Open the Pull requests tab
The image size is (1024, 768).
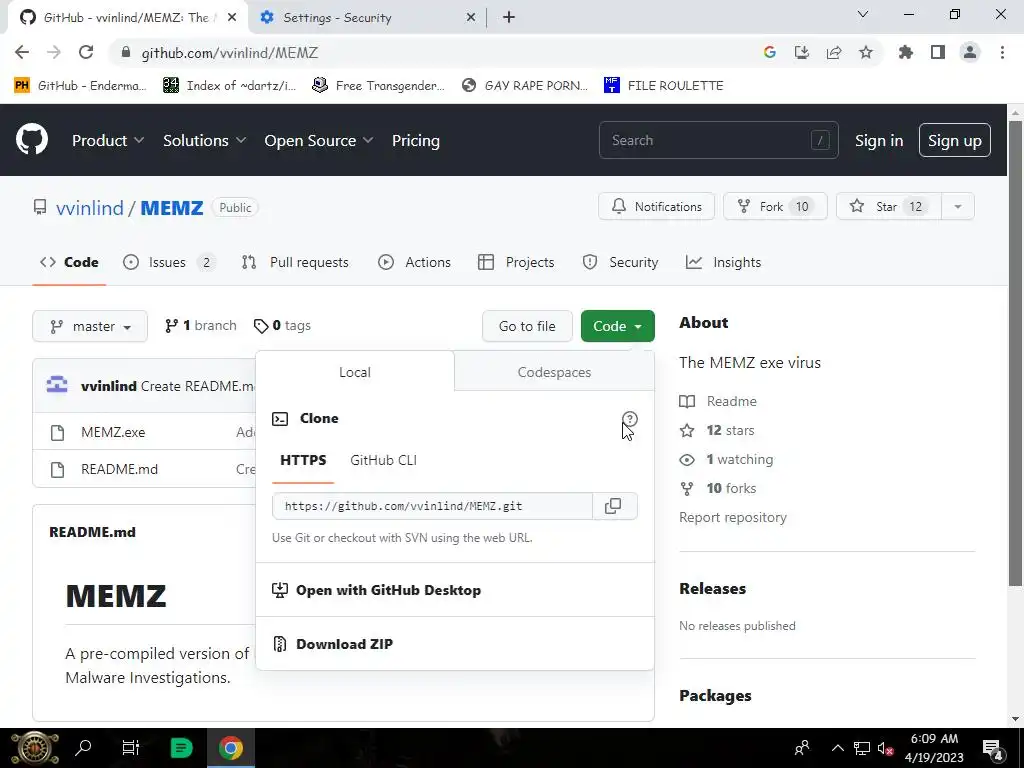(295, 263)
